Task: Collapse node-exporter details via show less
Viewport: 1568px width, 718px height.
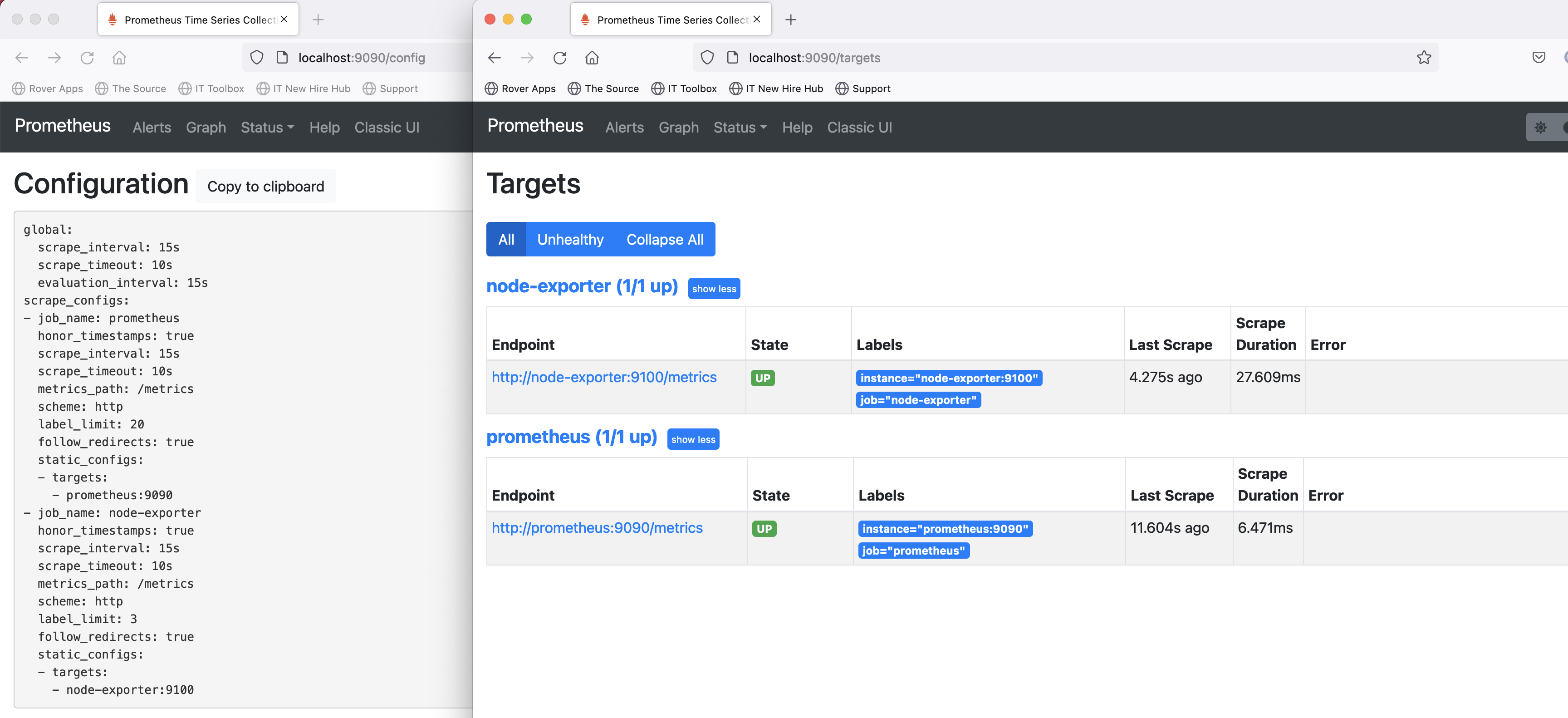Action: coord(714,288)
